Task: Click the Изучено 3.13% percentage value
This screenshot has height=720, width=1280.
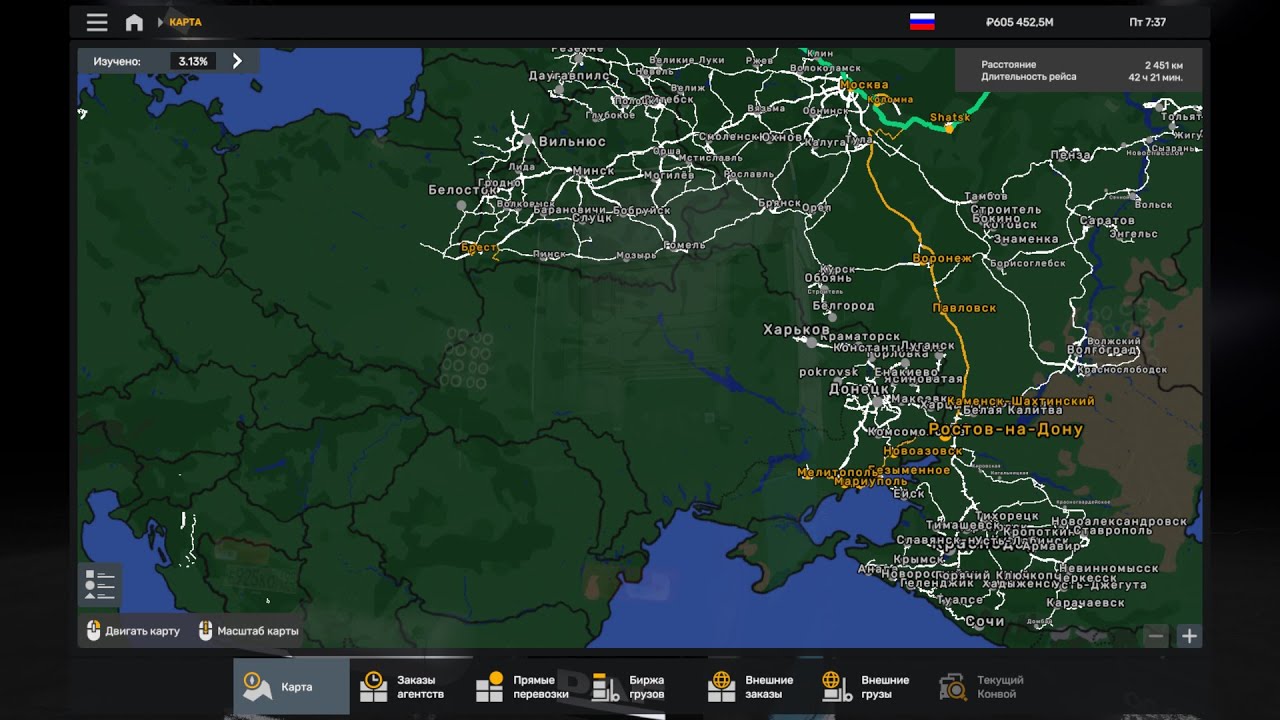Action: pyautogui.click(x=193, y=61)
